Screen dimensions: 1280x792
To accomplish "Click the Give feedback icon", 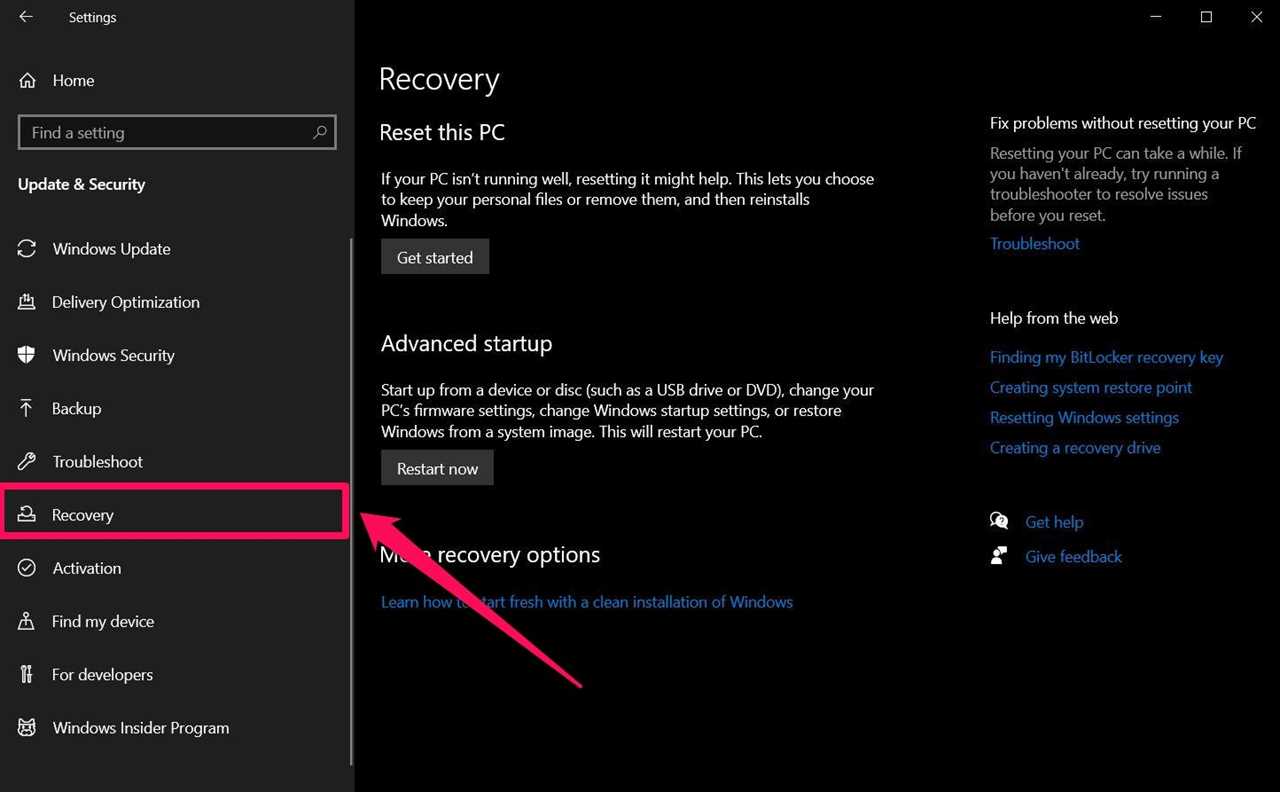I will click(x=998, y=556).
